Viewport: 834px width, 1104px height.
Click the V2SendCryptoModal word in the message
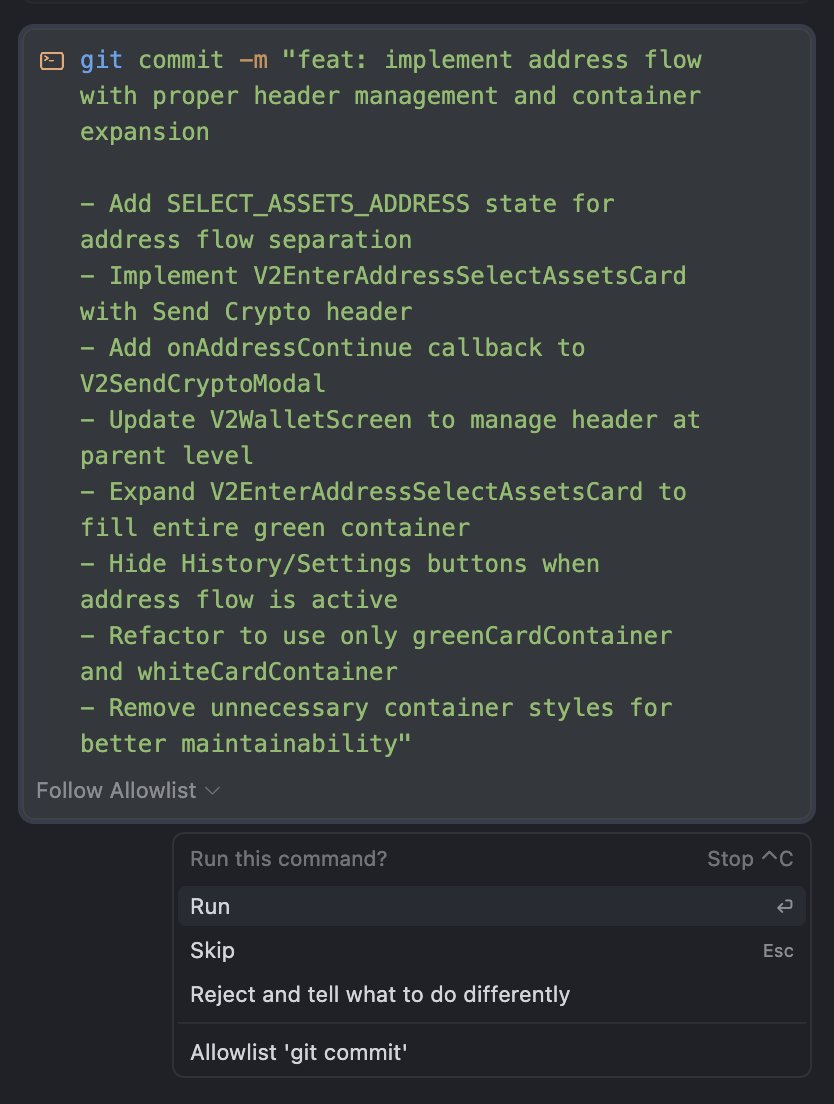[x=203, y=384]
